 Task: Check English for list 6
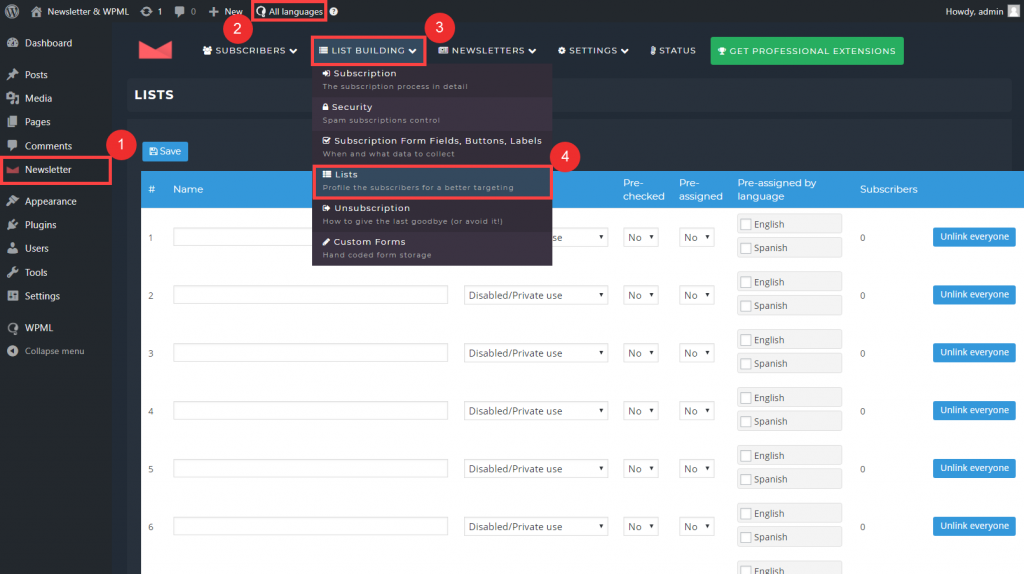[746, 513]
